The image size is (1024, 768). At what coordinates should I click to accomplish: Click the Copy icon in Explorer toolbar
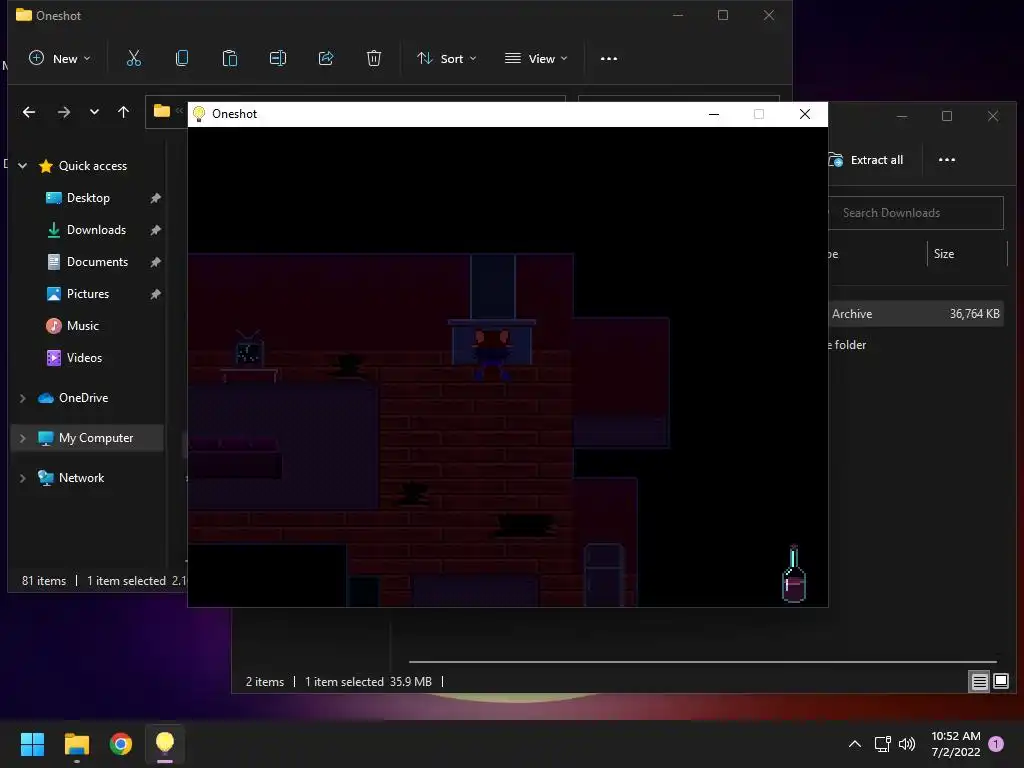point(182,59)
